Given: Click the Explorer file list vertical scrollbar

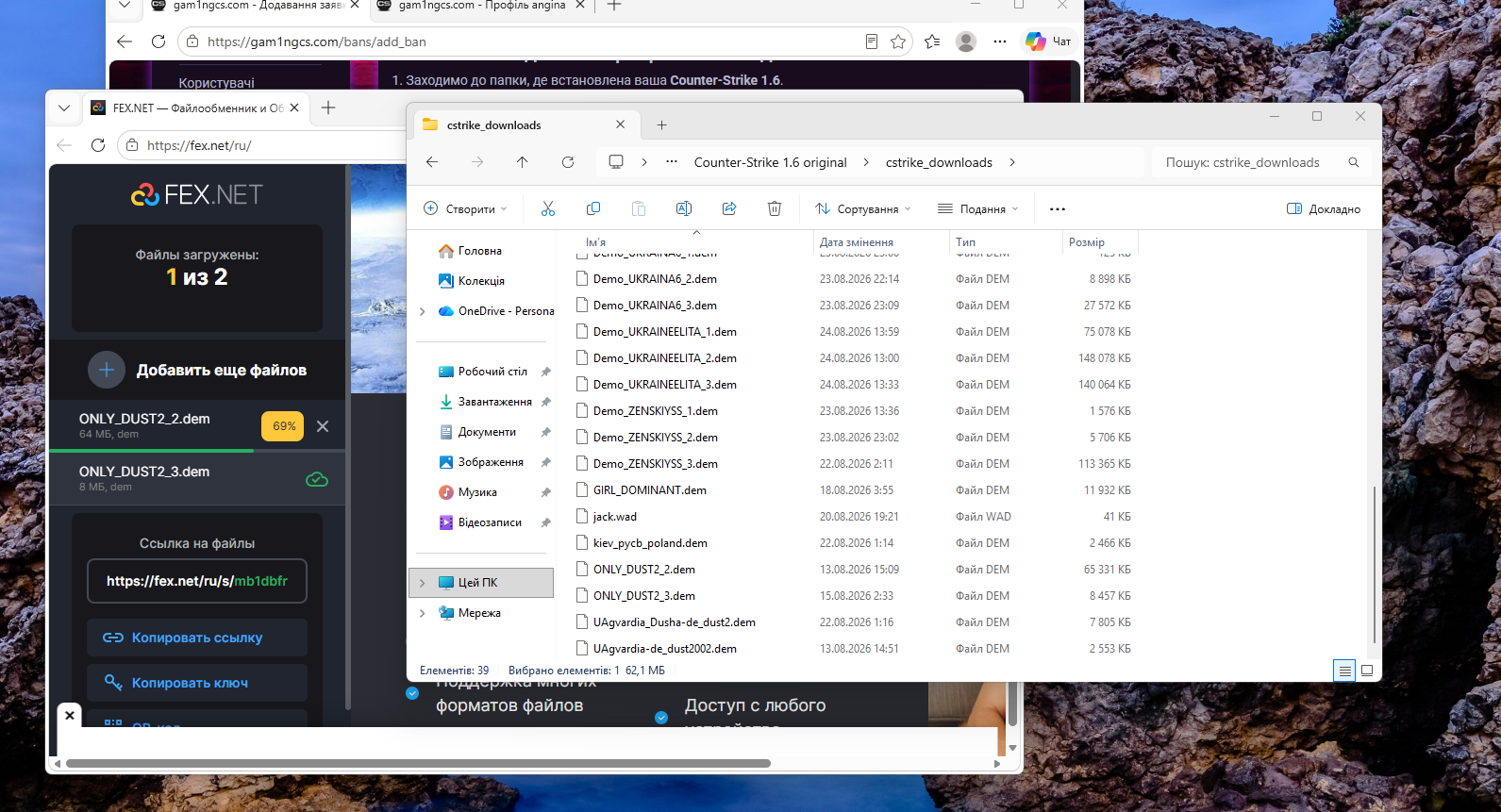Looking at the screenshot, I should [1375, 564].
